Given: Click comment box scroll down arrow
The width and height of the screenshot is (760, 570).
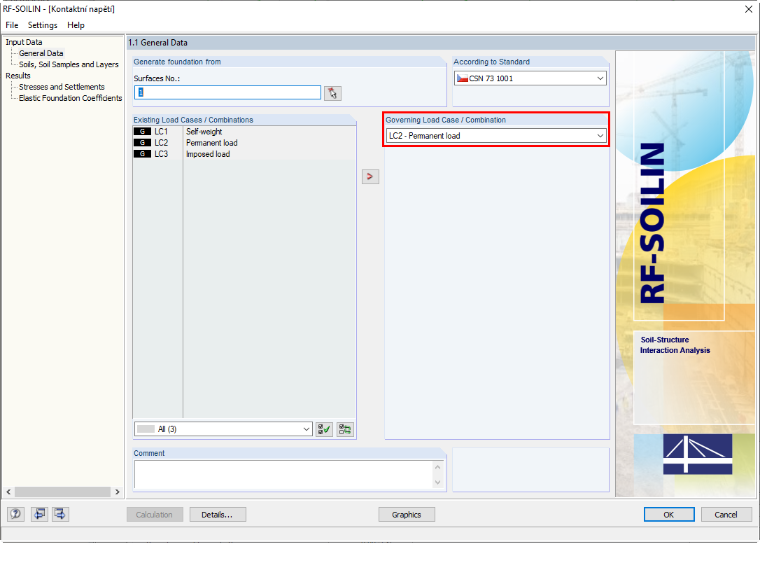Looking at the screenshot, I should coord(438,482).
